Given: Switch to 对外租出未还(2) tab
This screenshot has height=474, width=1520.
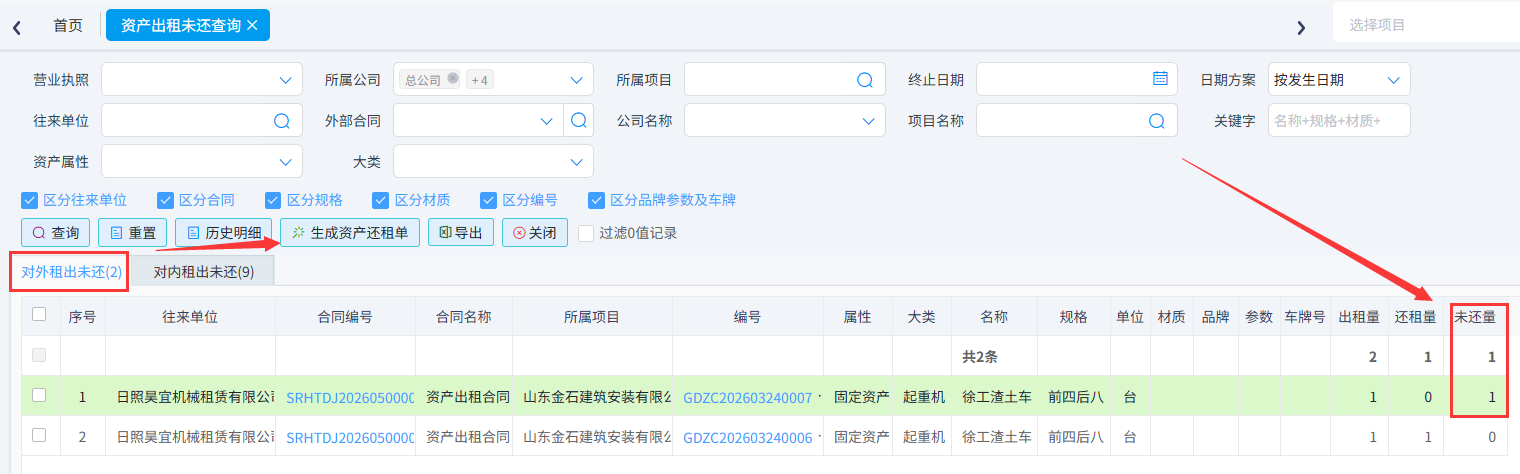Looking at the screenshot, I should (71, 271).
